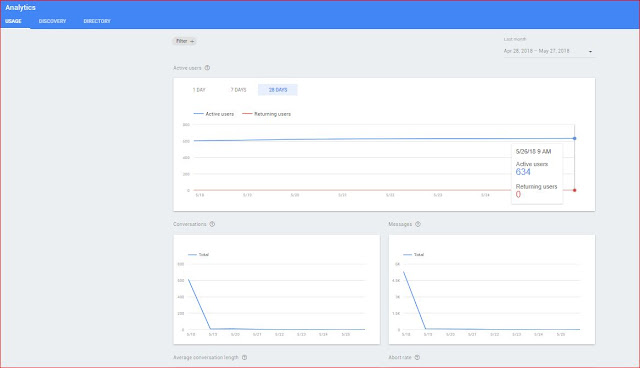This screenshot has height=368, width=640.
Task: Show help for Messages
Action: (418, 224)
